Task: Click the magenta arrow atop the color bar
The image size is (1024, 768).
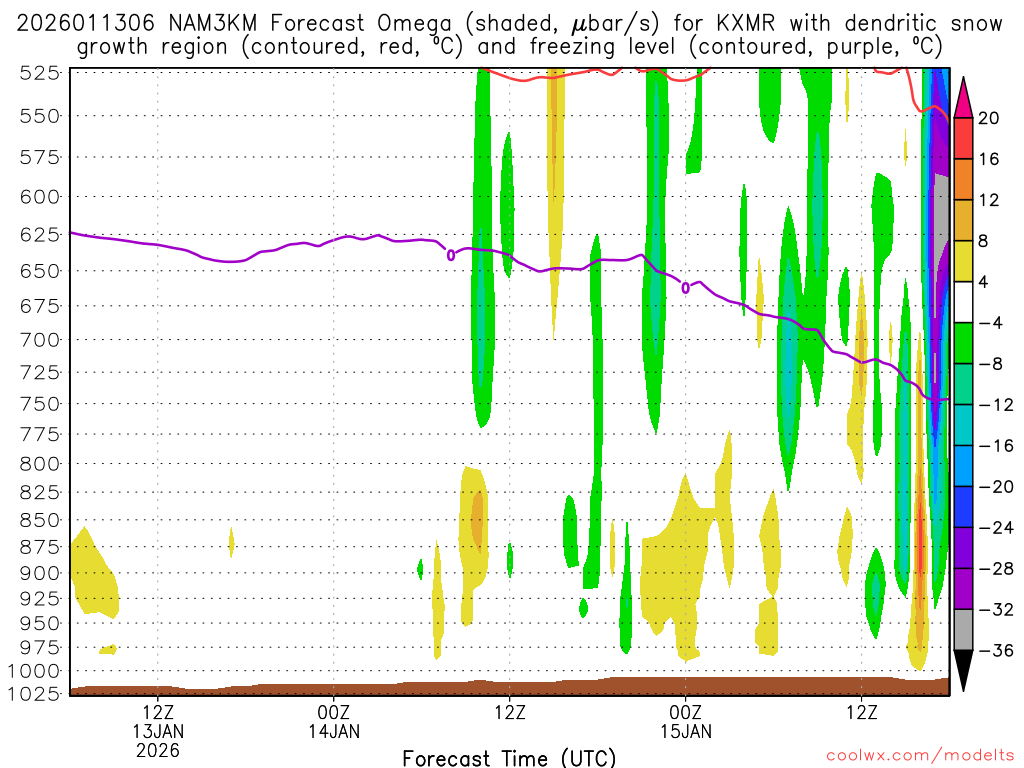Action: (963, 97)
